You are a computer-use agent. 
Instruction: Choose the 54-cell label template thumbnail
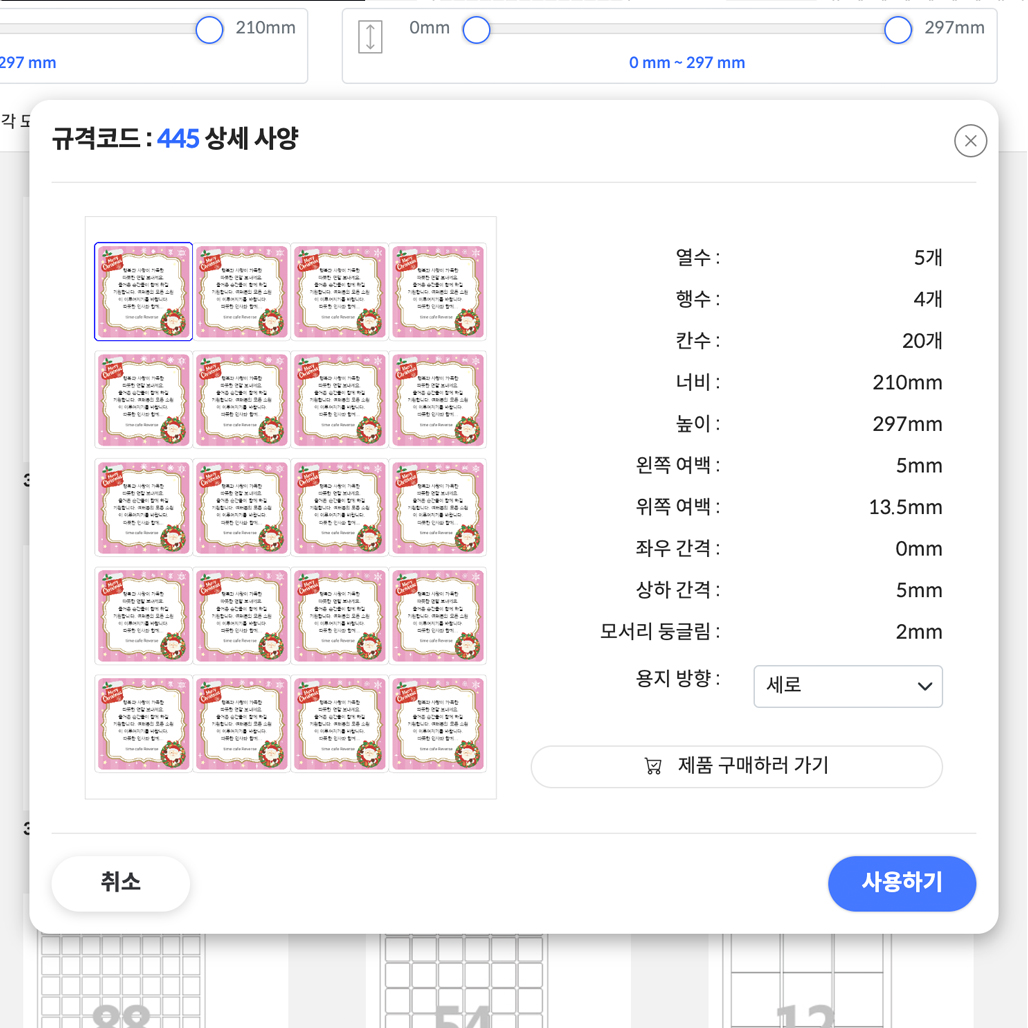point(464,981)
